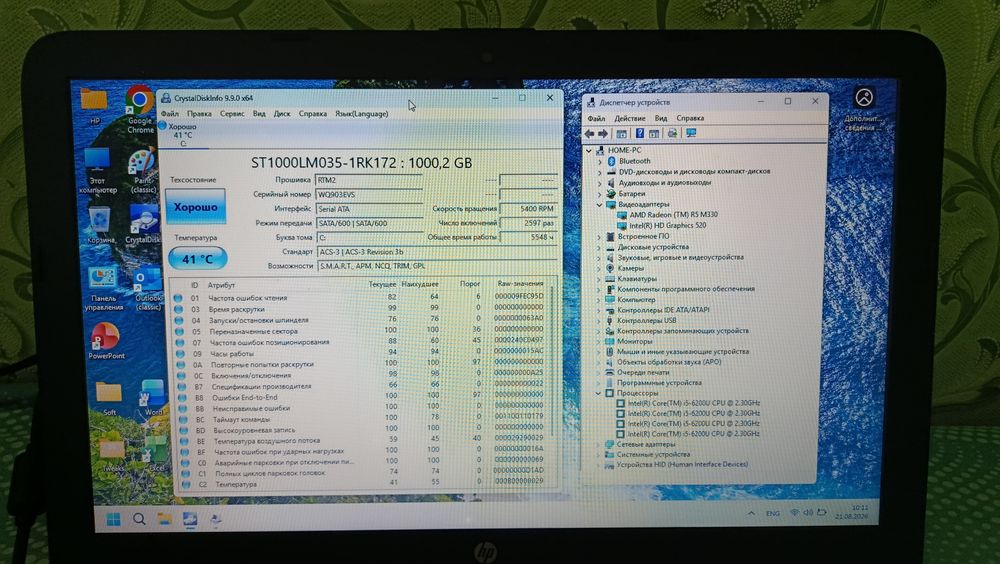This screenshot has height=564, width=1000.
Task: Select Температура воздушного потока attribute row
Action: point(362,440)
